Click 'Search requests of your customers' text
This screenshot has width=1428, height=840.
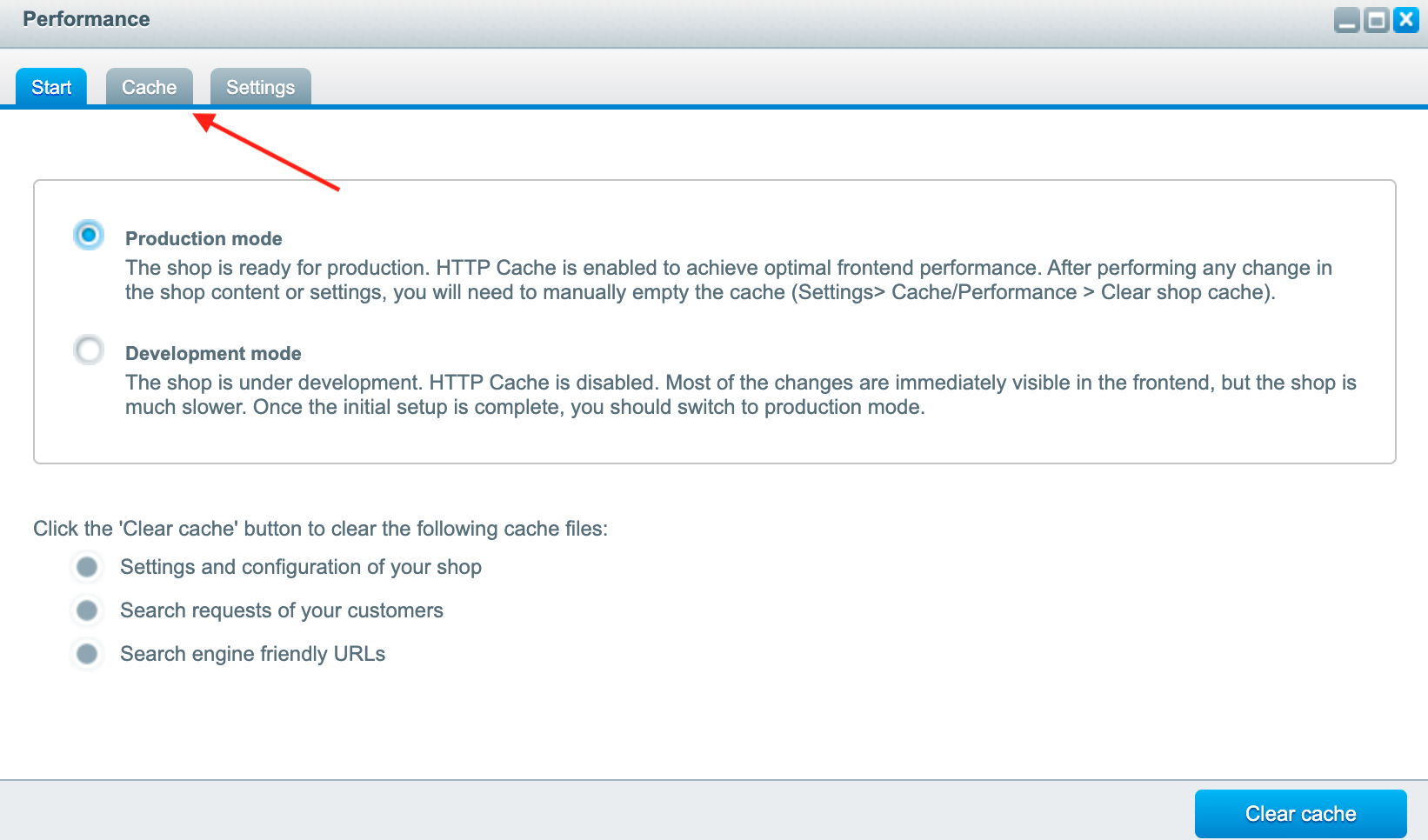(281, 610)
